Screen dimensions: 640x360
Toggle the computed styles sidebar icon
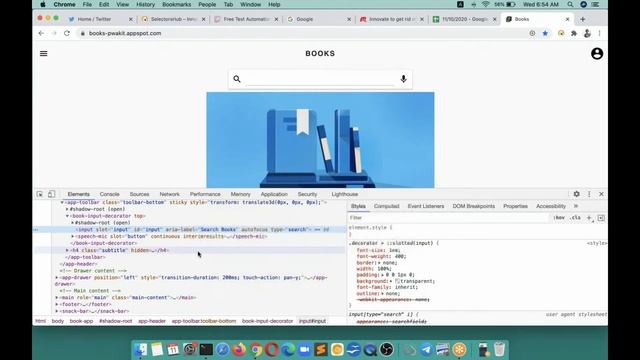coord(601,218)
